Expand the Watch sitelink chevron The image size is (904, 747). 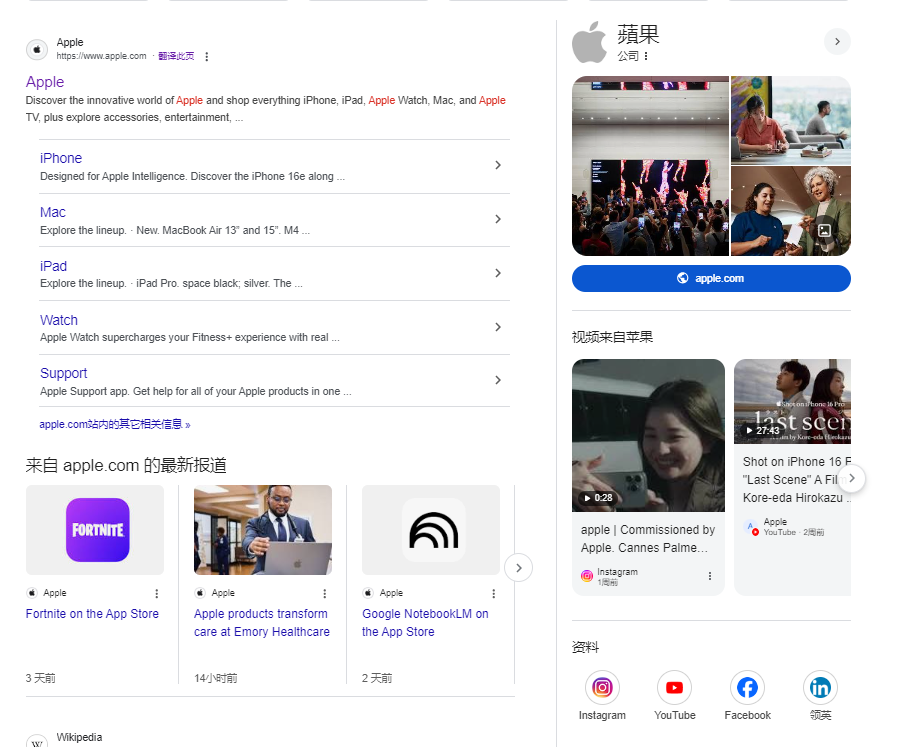(x=498, y=327)
